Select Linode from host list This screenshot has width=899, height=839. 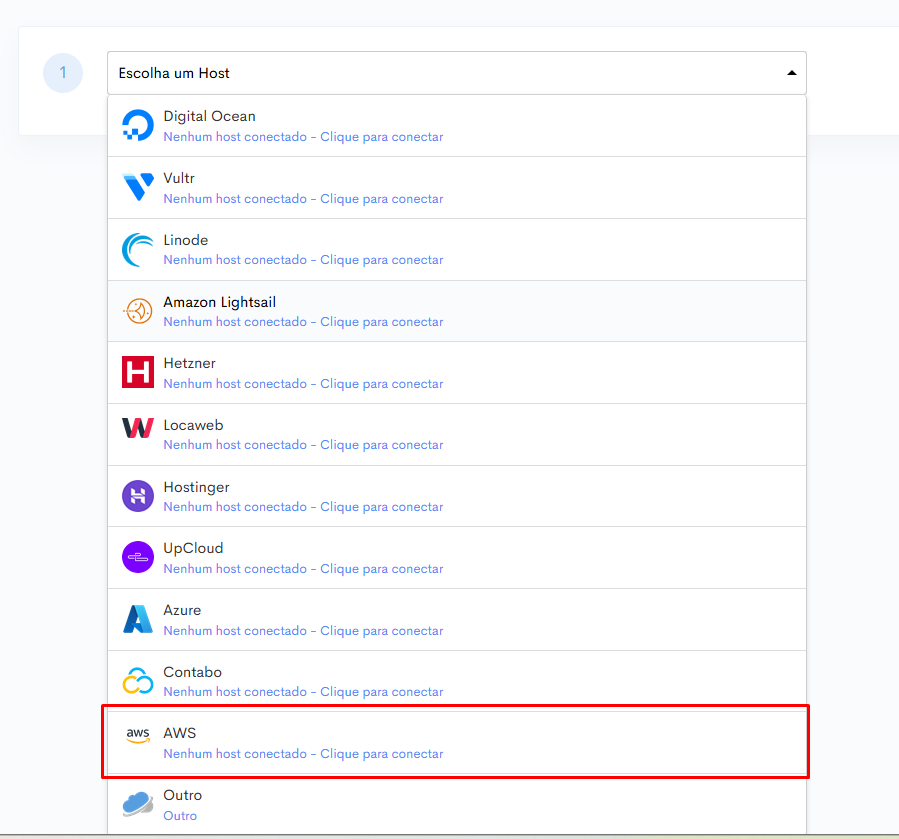457,249
